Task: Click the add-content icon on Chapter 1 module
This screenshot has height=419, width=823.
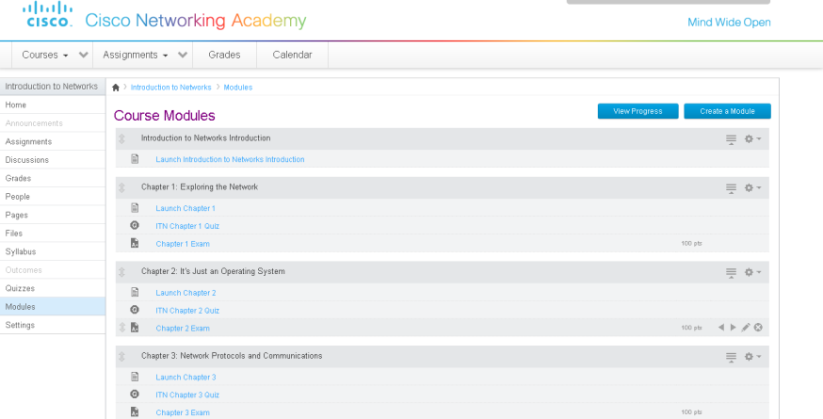Action: coord(731,187)
